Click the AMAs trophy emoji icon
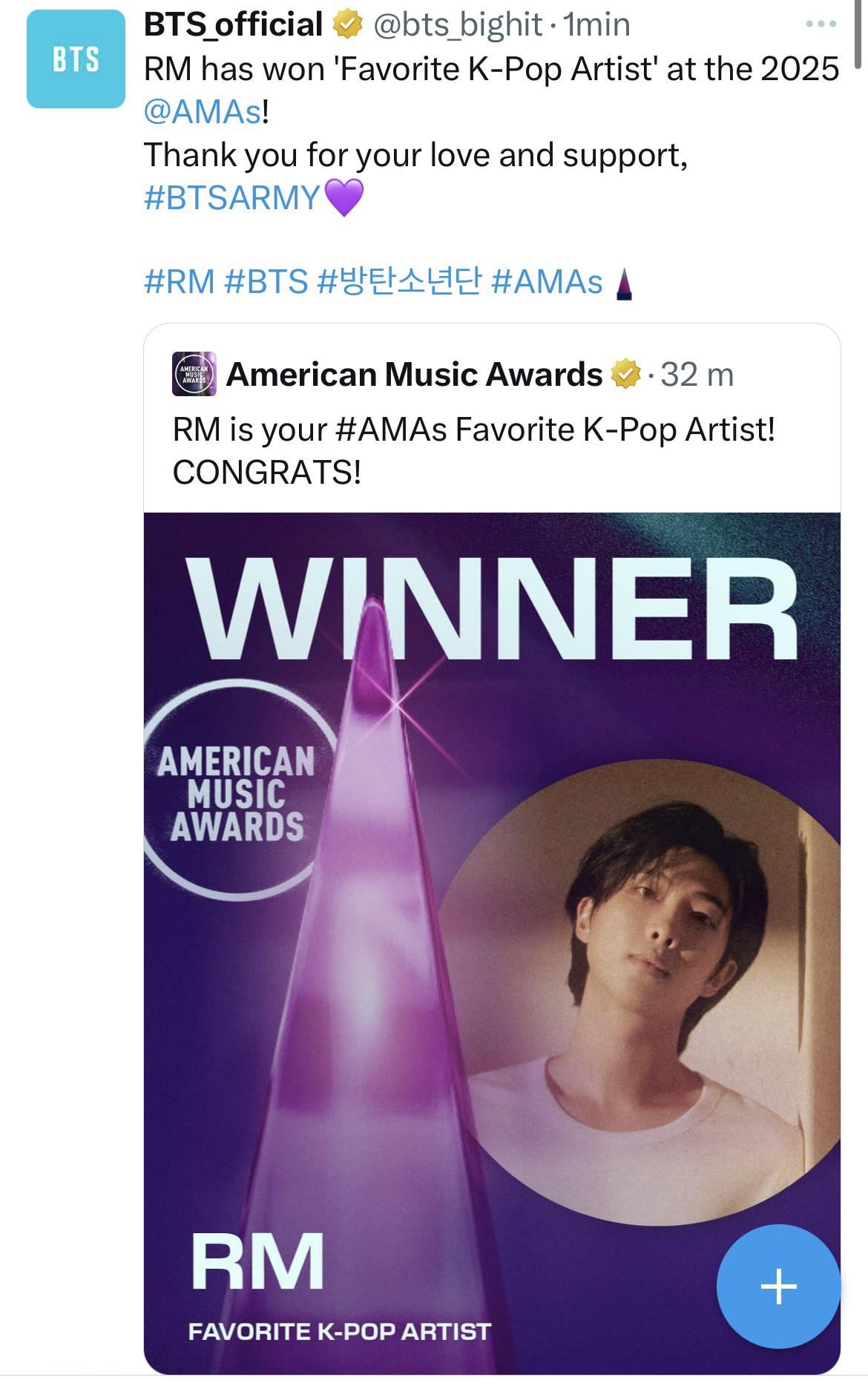Screen dimensions: 868x1380 point(625,283)
